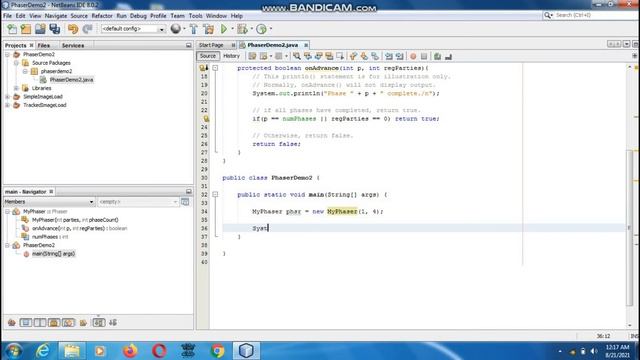The width and height of the screenshot is (640, 360).
Task: Toggle Show Static Members filter in Navigator
Action: click(x=40, y=323)
